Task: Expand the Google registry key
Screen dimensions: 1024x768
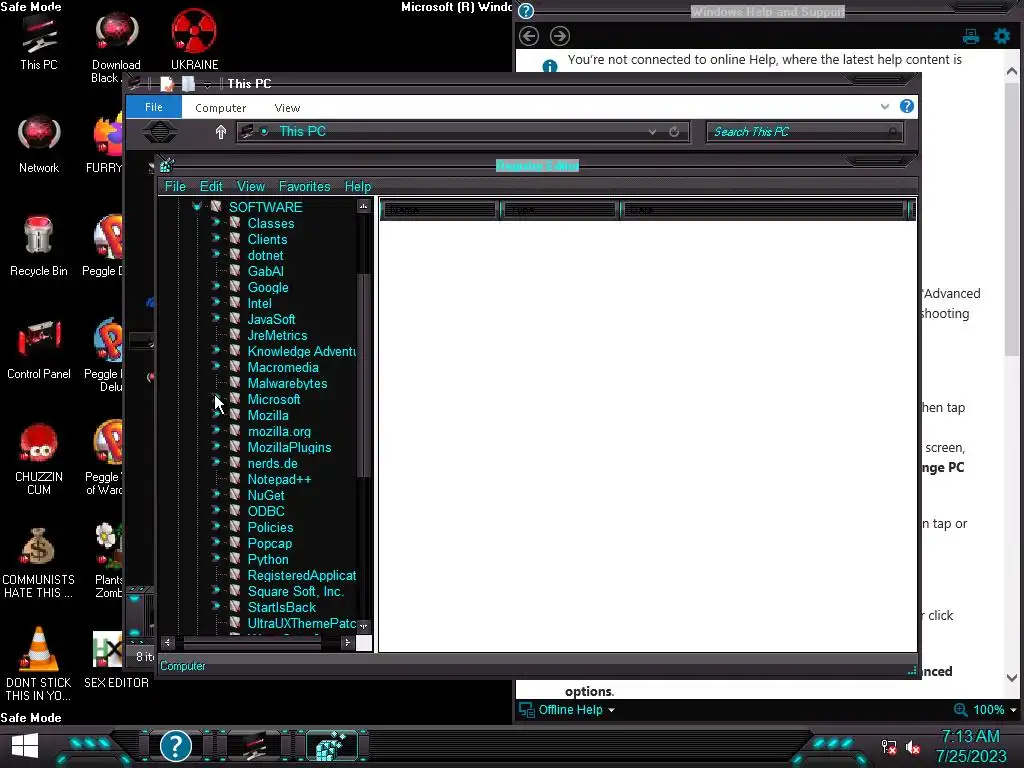Action: [x=216, y=287]
